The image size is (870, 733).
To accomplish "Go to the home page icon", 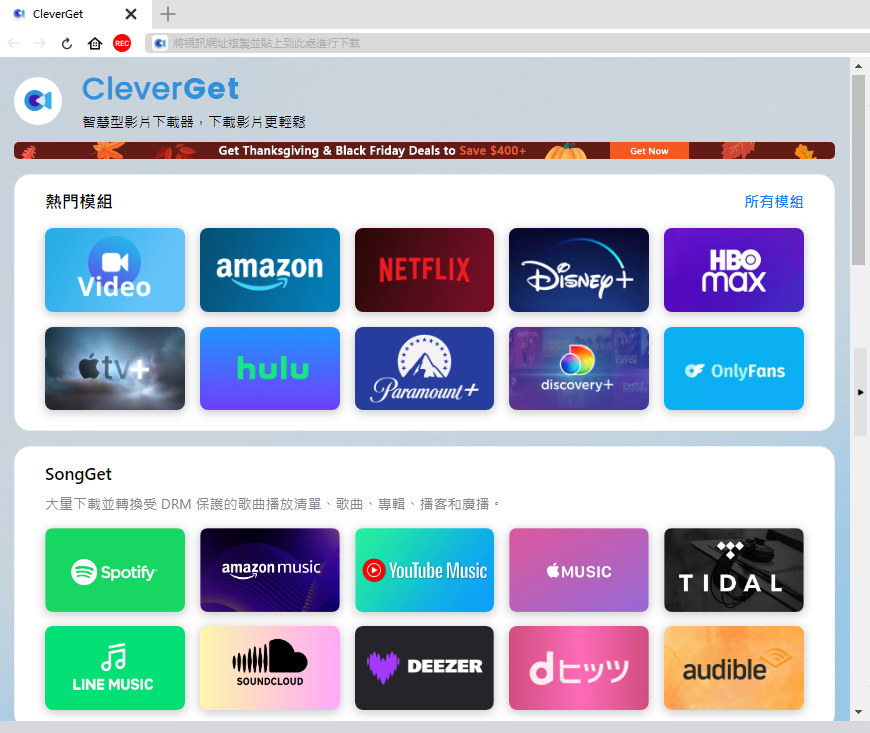I will coord(95,43).
